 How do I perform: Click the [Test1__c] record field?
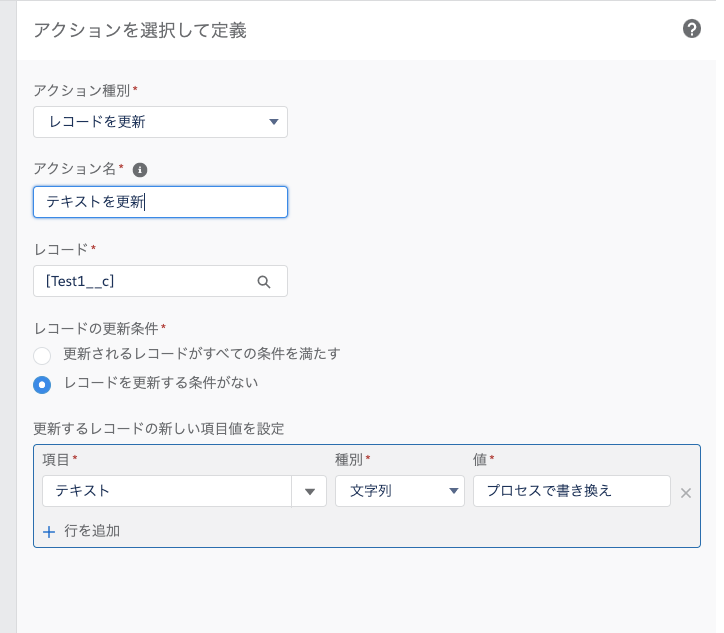coord(160,281)
